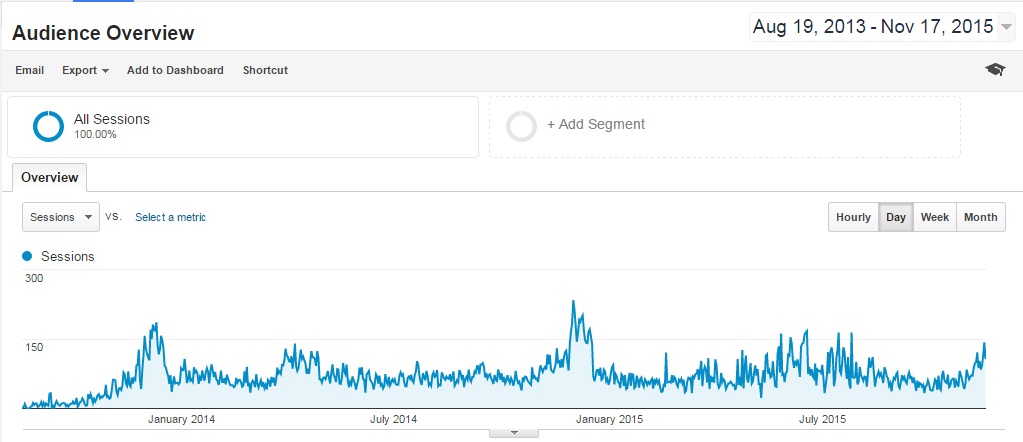Click the 100.00% segment percentage text
1023x442 pixels.
(95, 134)
